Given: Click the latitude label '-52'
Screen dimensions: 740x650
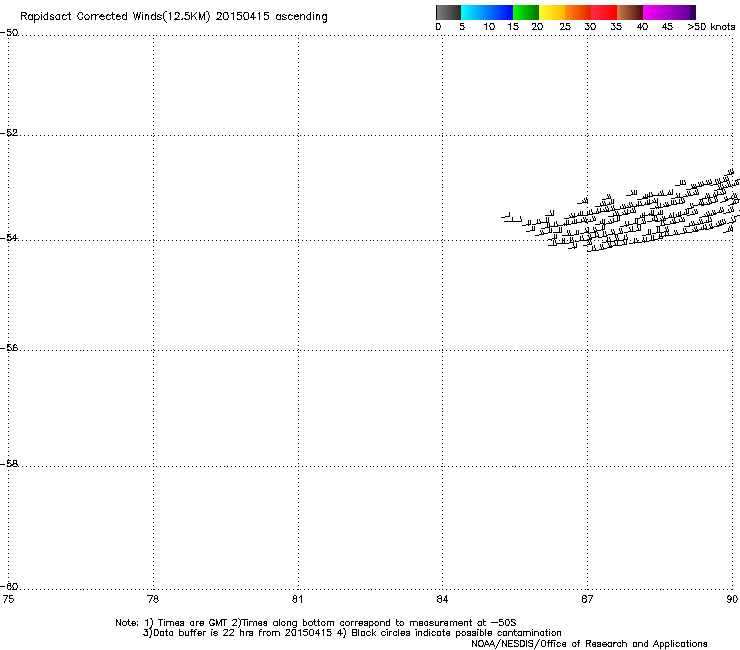Looking at the screenshot, I should coord(9,133).
